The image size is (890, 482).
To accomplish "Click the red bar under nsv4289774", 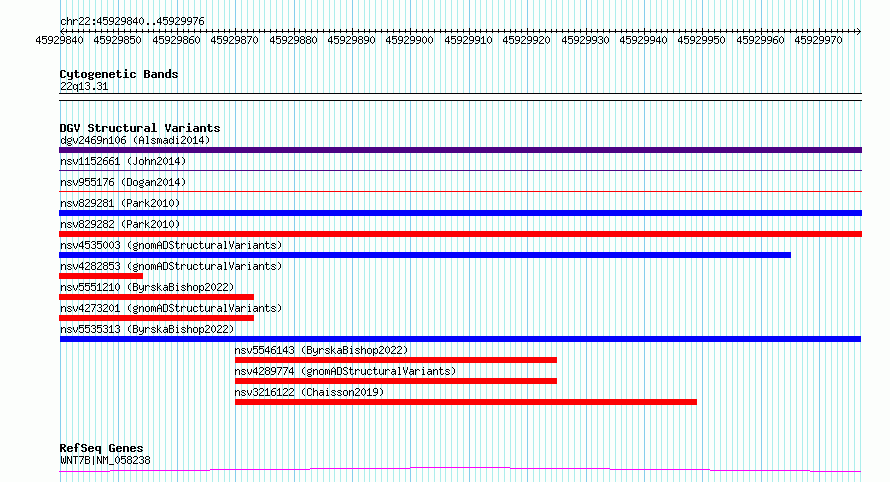I will (x=396, y=381).
